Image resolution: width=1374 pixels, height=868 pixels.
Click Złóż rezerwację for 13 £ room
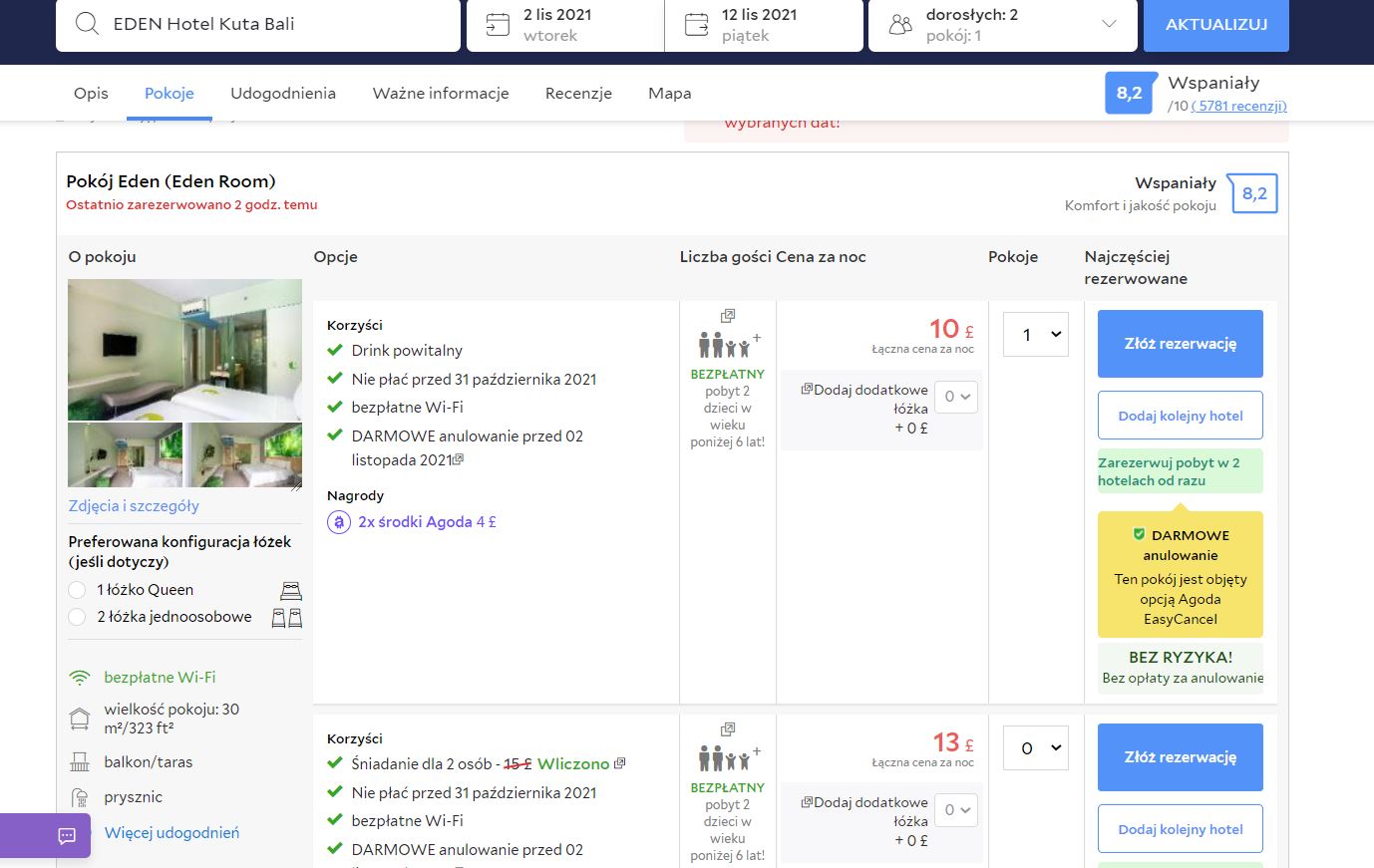coord(1181,757)
